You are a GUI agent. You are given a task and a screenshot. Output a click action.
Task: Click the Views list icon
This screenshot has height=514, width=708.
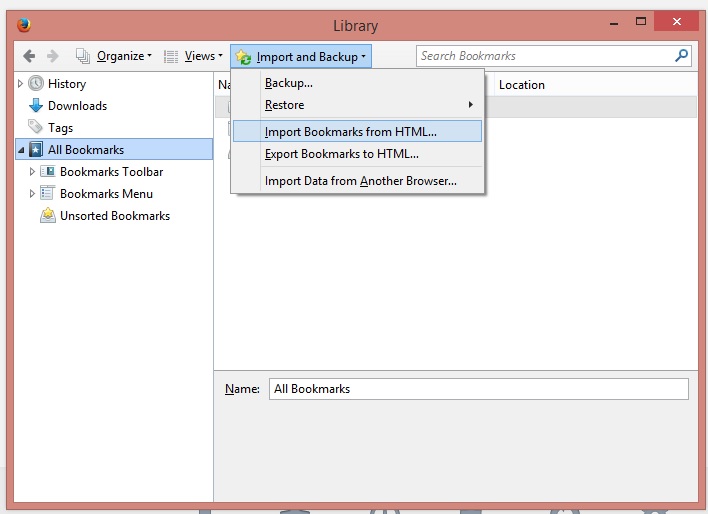pos(171,56)
